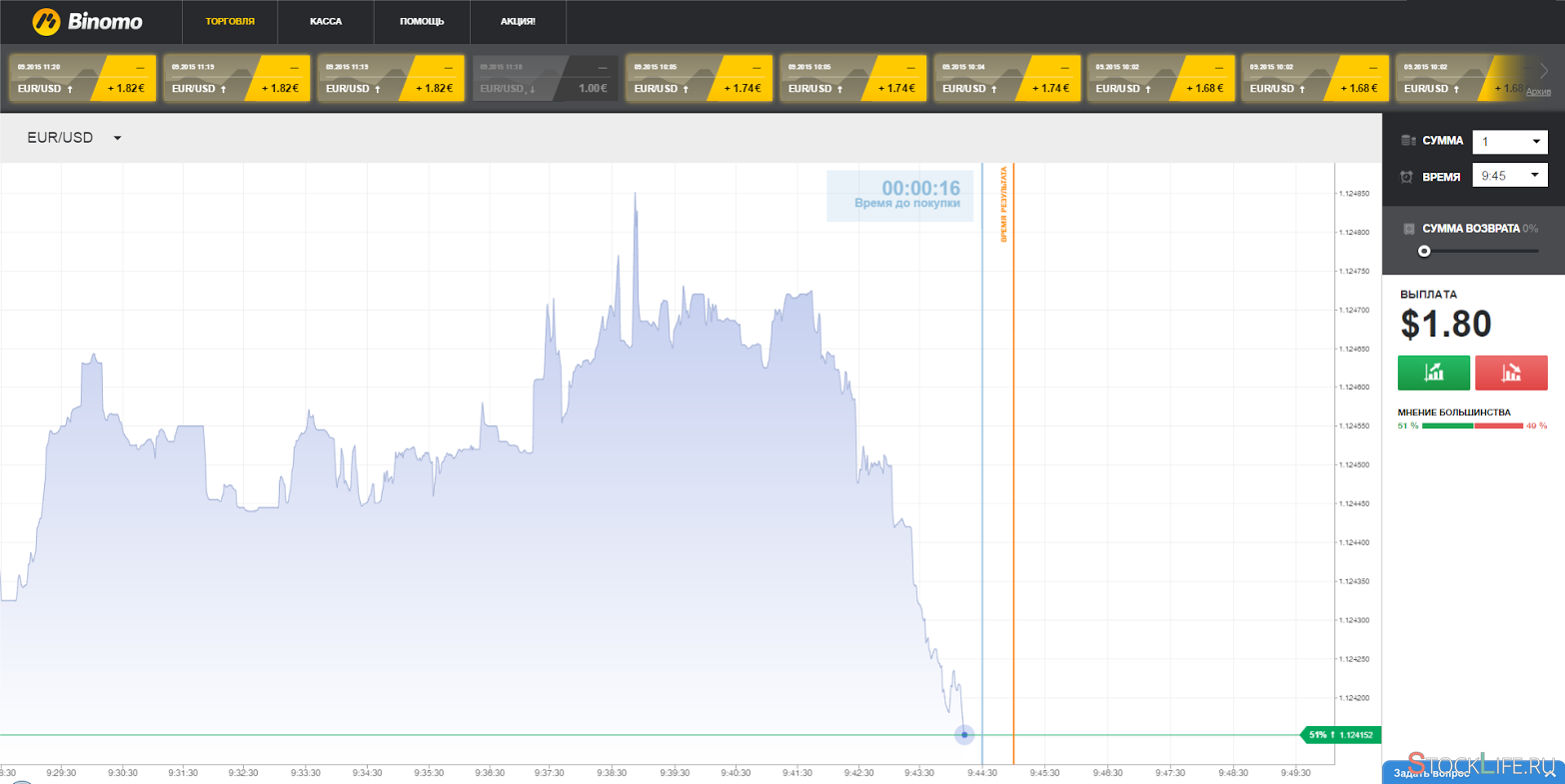Adjust the СУММА ВОЗВРАТА slider handle
The width and height of the screenshot is (1565, 784).
pos(1424,252)
